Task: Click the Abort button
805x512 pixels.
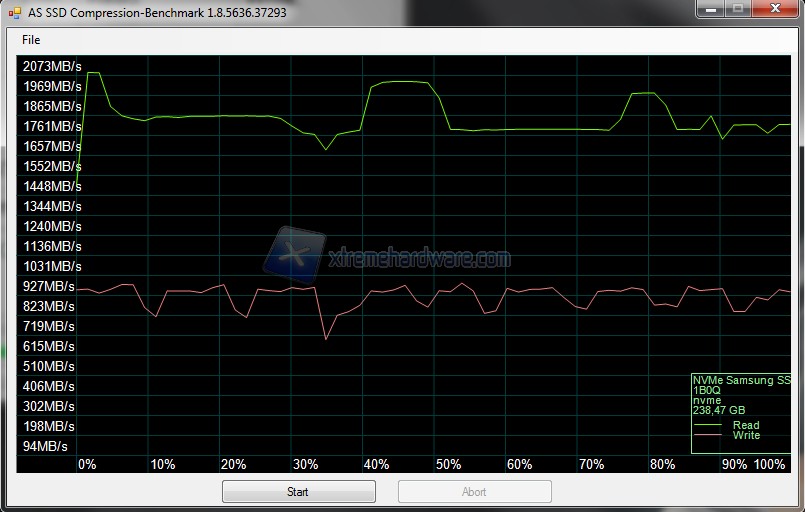Action: click(474, 492)
